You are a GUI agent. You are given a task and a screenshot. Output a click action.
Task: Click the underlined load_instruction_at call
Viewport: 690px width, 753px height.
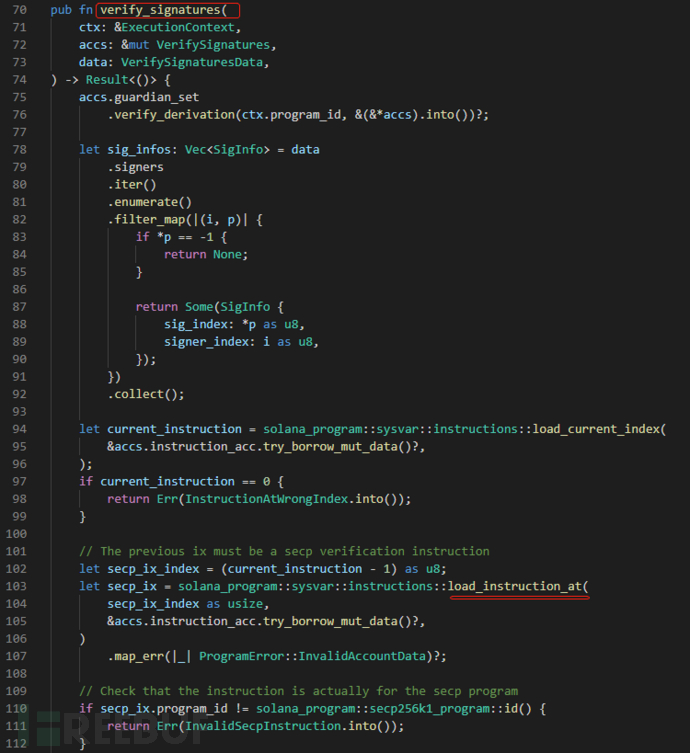point(518,585)
